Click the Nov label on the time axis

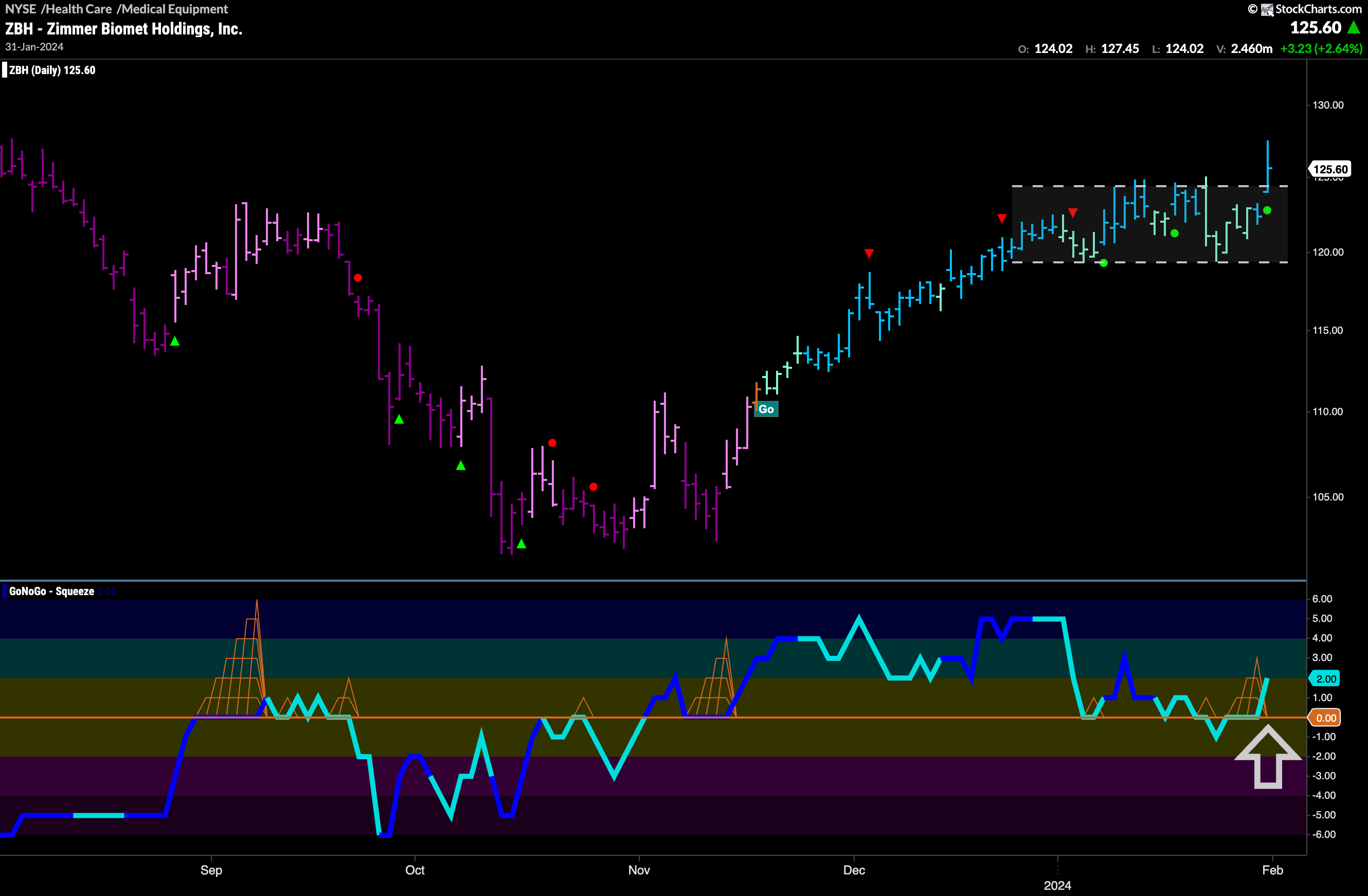639,870
